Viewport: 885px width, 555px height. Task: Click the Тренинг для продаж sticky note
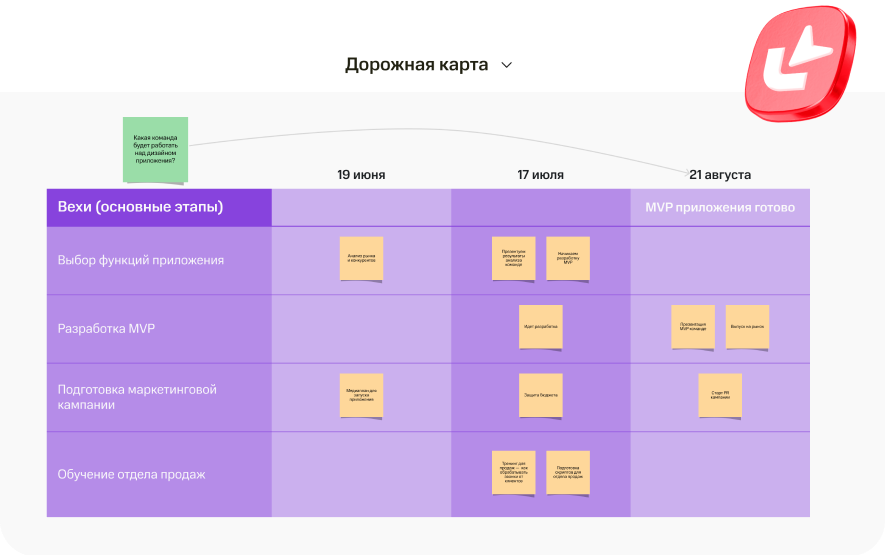click(513, 472)
